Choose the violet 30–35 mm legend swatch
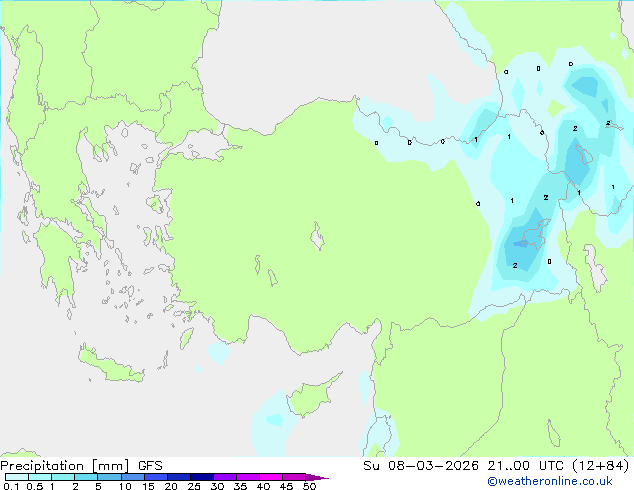 (225, 477)
